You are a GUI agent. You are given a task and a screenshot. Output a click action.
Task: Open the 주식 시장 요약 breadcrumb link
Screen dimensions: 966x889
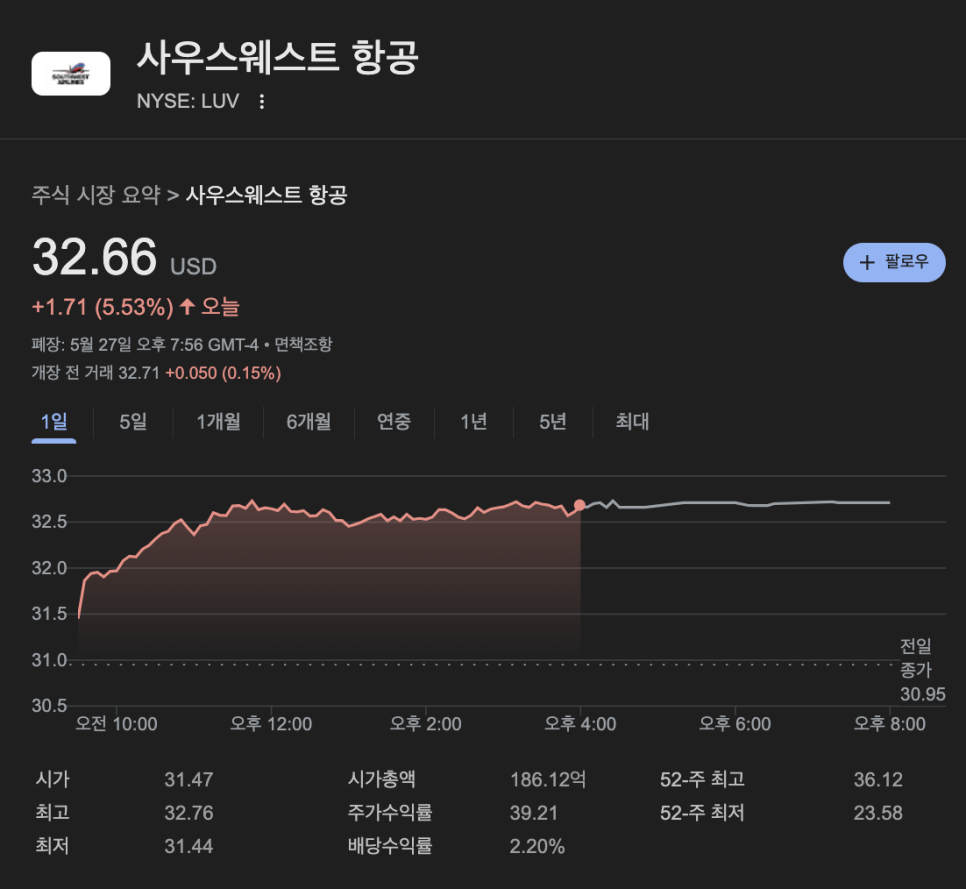point(96,195)
